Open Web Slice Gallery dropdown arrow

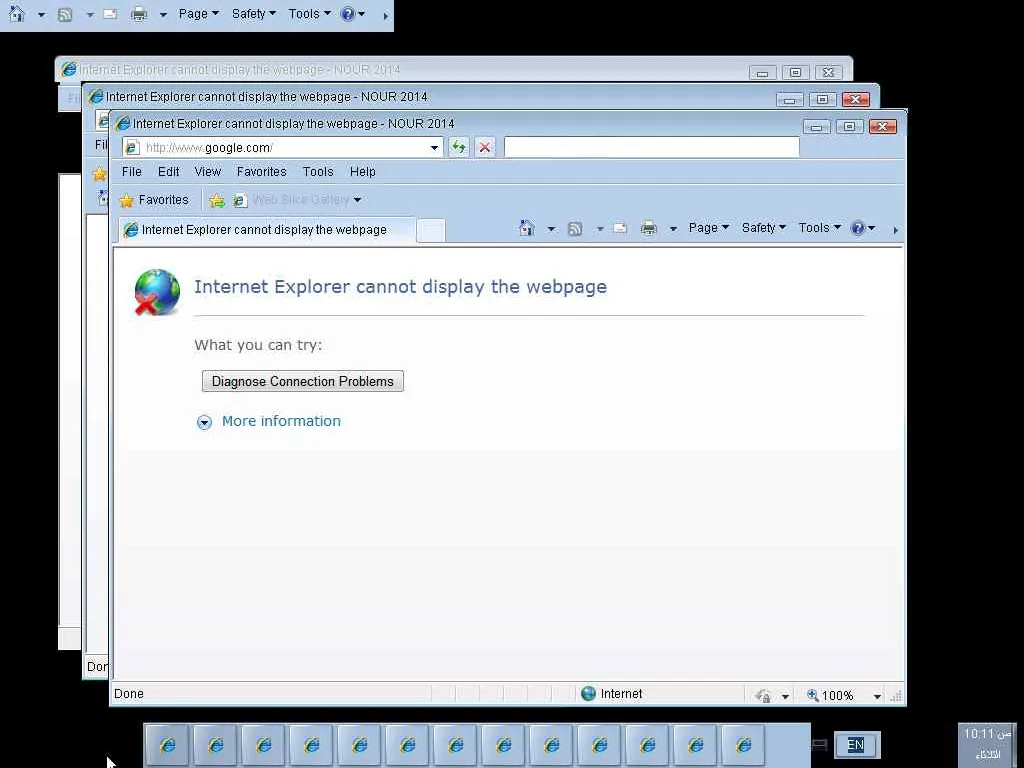(357, 200)
